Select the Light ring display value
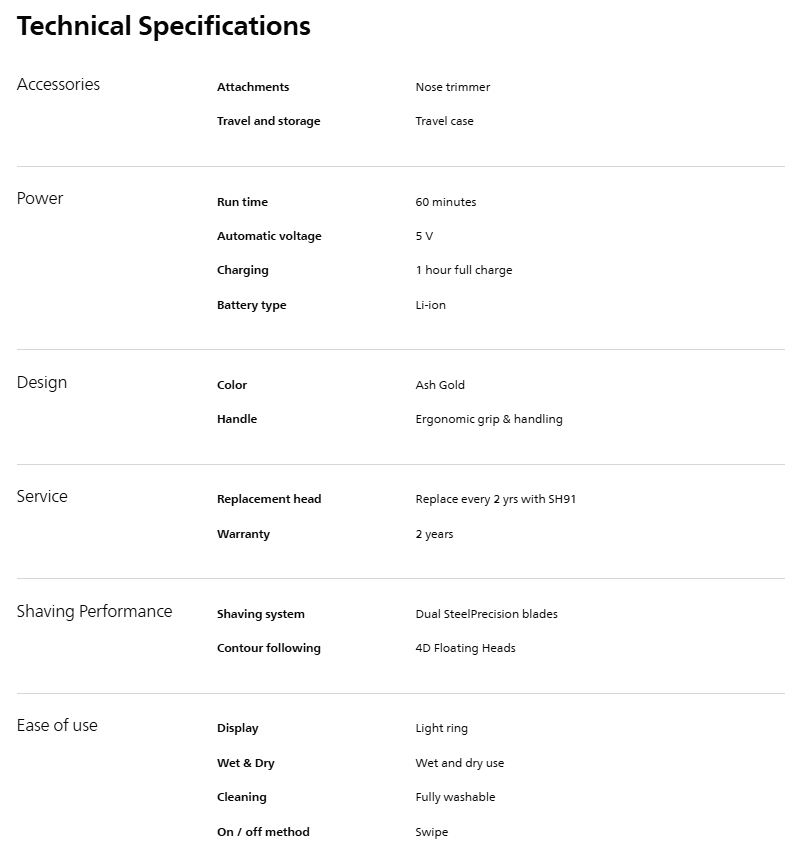 (441, 728)
